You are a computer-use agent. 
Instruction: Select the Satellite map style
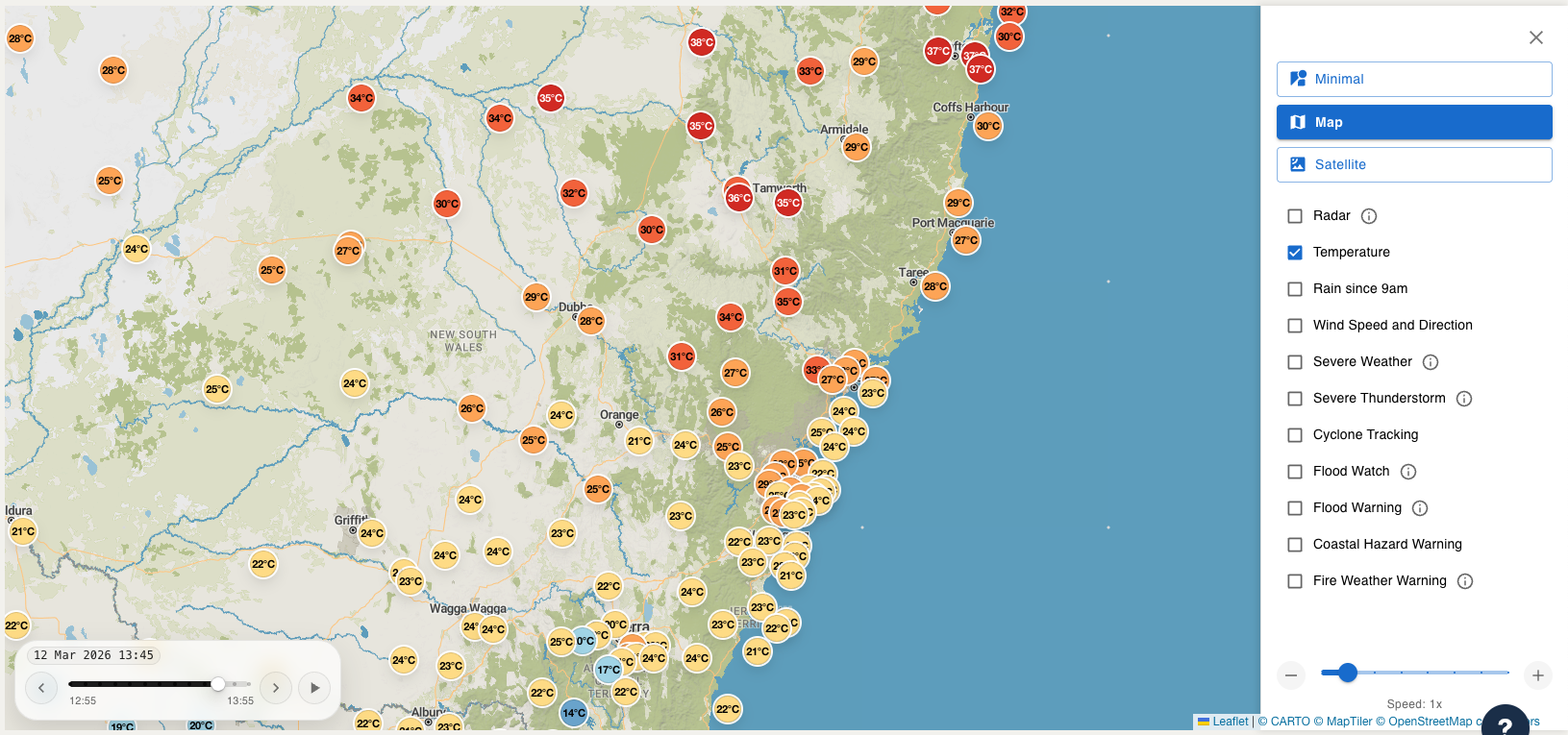click(1413, 164)
